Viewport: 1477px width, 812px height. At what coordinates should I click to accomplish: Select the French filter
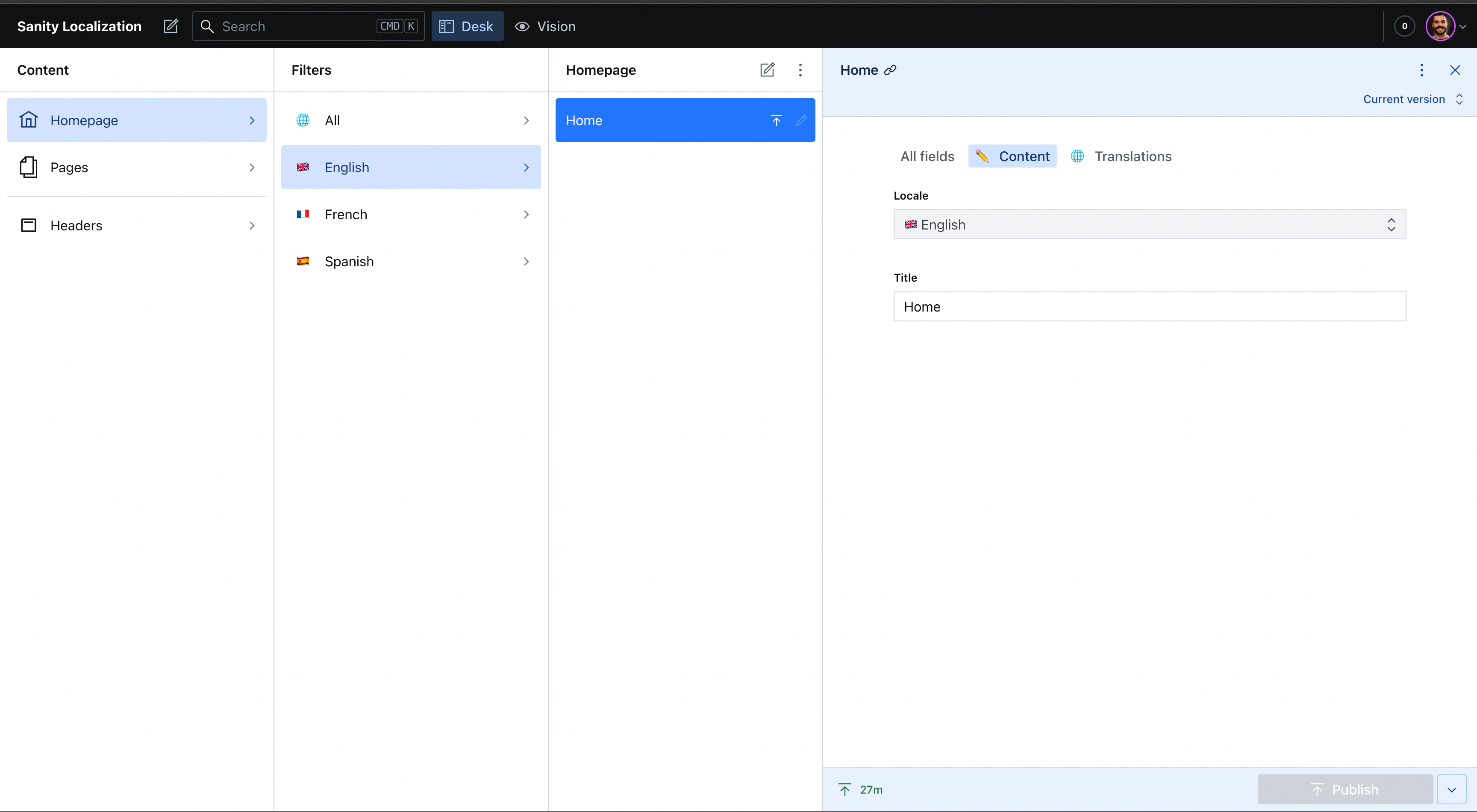[x=411, y=214]
